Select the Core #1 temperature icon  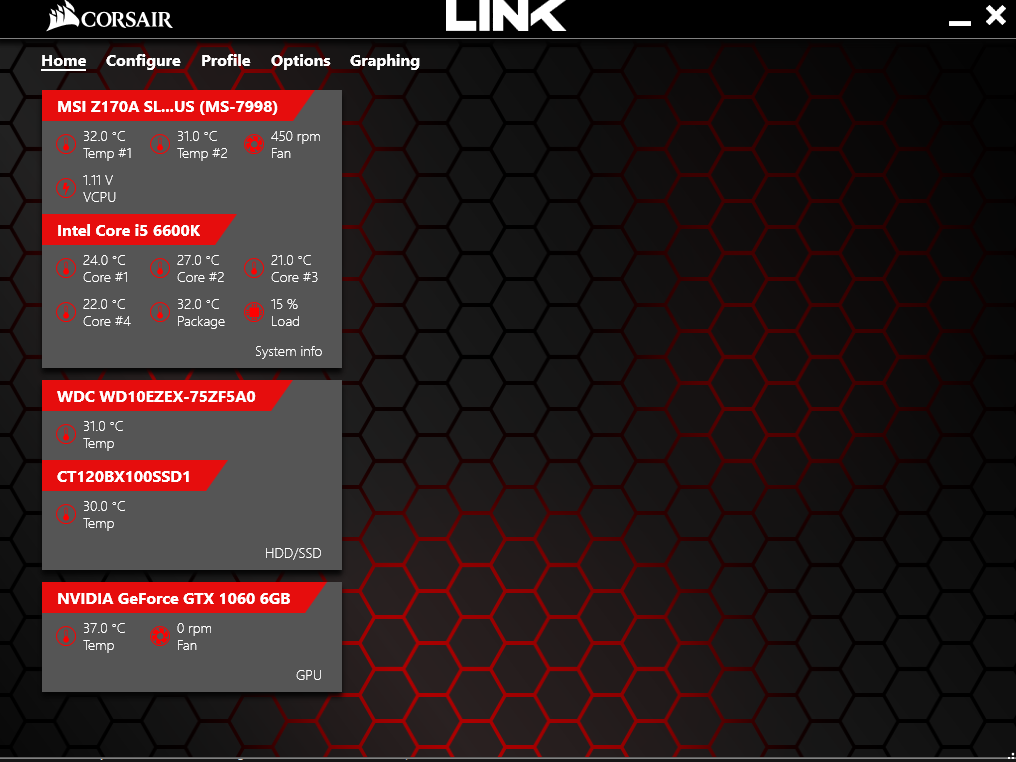[x=65, y=268]
